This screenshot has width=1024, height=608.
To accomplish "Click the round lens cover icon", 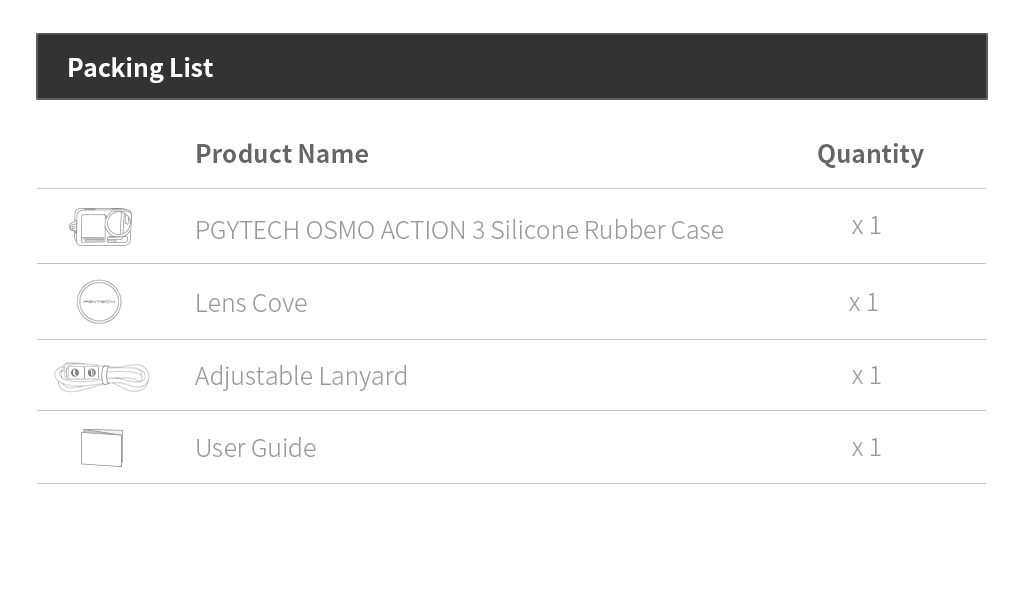I will click(99, 301).
